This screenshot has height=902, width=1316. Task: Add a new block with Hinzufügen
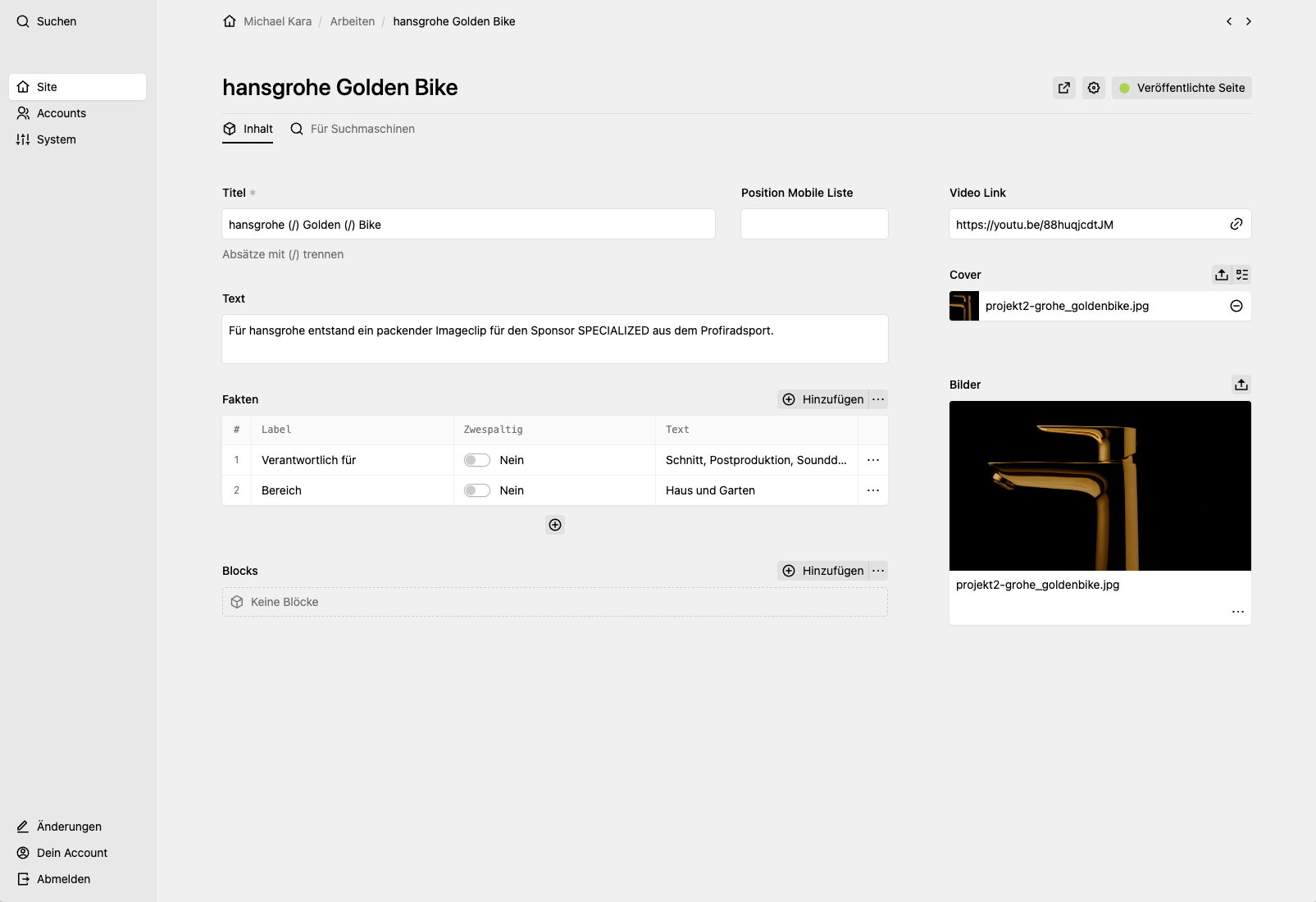[822, 571]
